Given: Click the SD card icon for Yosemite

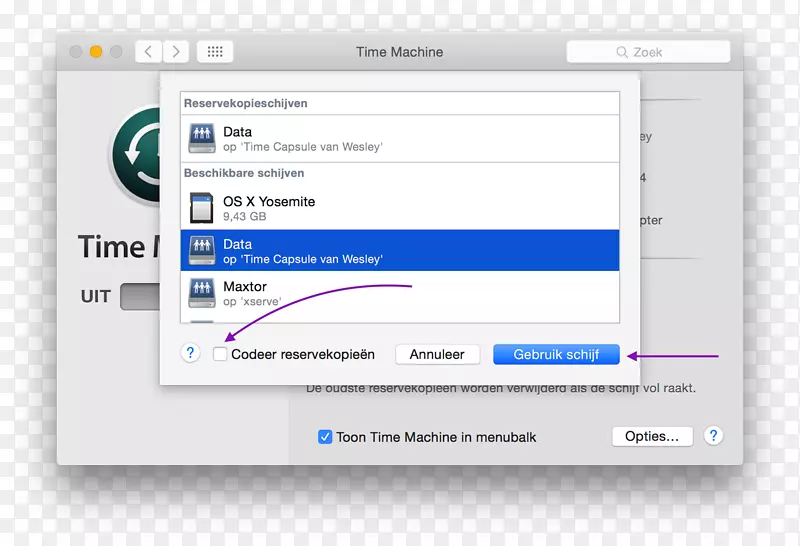Looking at the screenshot, I should [202, 208].
